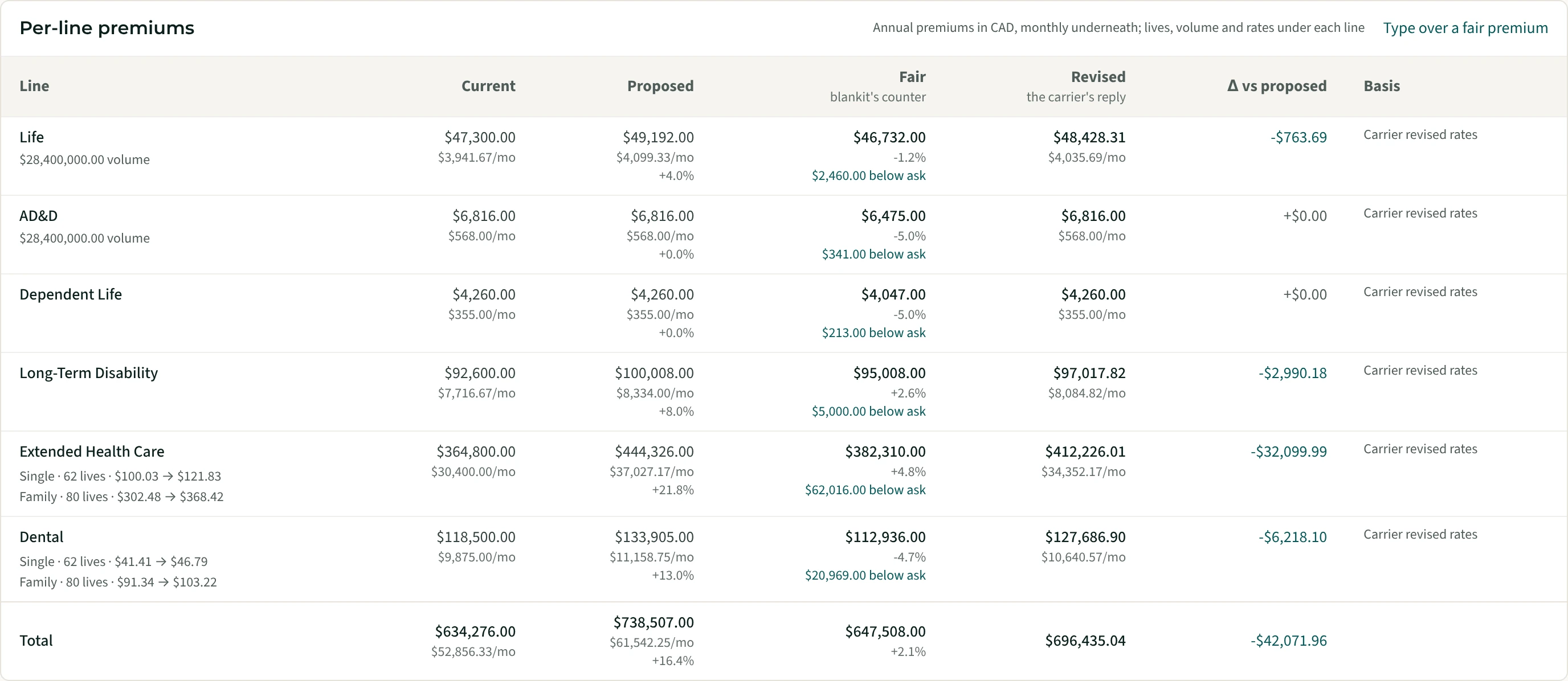Edit the Life fair premium $46,732.00
The image size is (1568, 681).
(889, 137)
